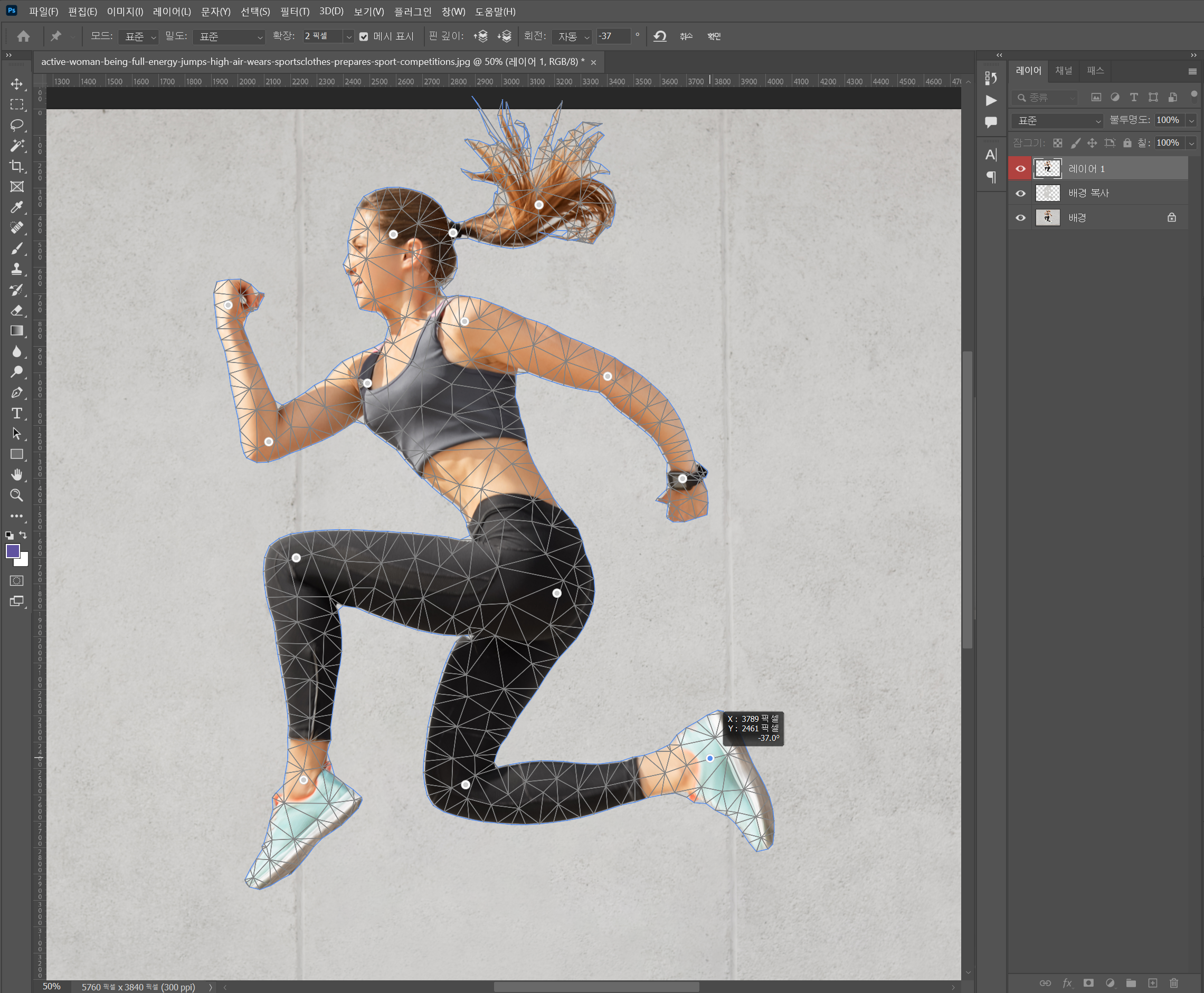
Task: Select the Lasso tool
Action: tap(16, 125)
